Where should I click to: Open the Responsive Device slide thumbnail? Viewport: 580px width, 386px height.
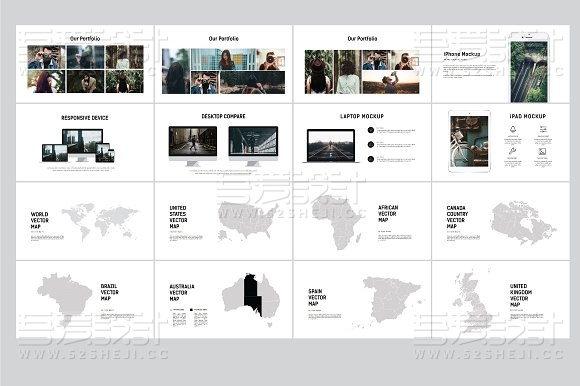85,142
